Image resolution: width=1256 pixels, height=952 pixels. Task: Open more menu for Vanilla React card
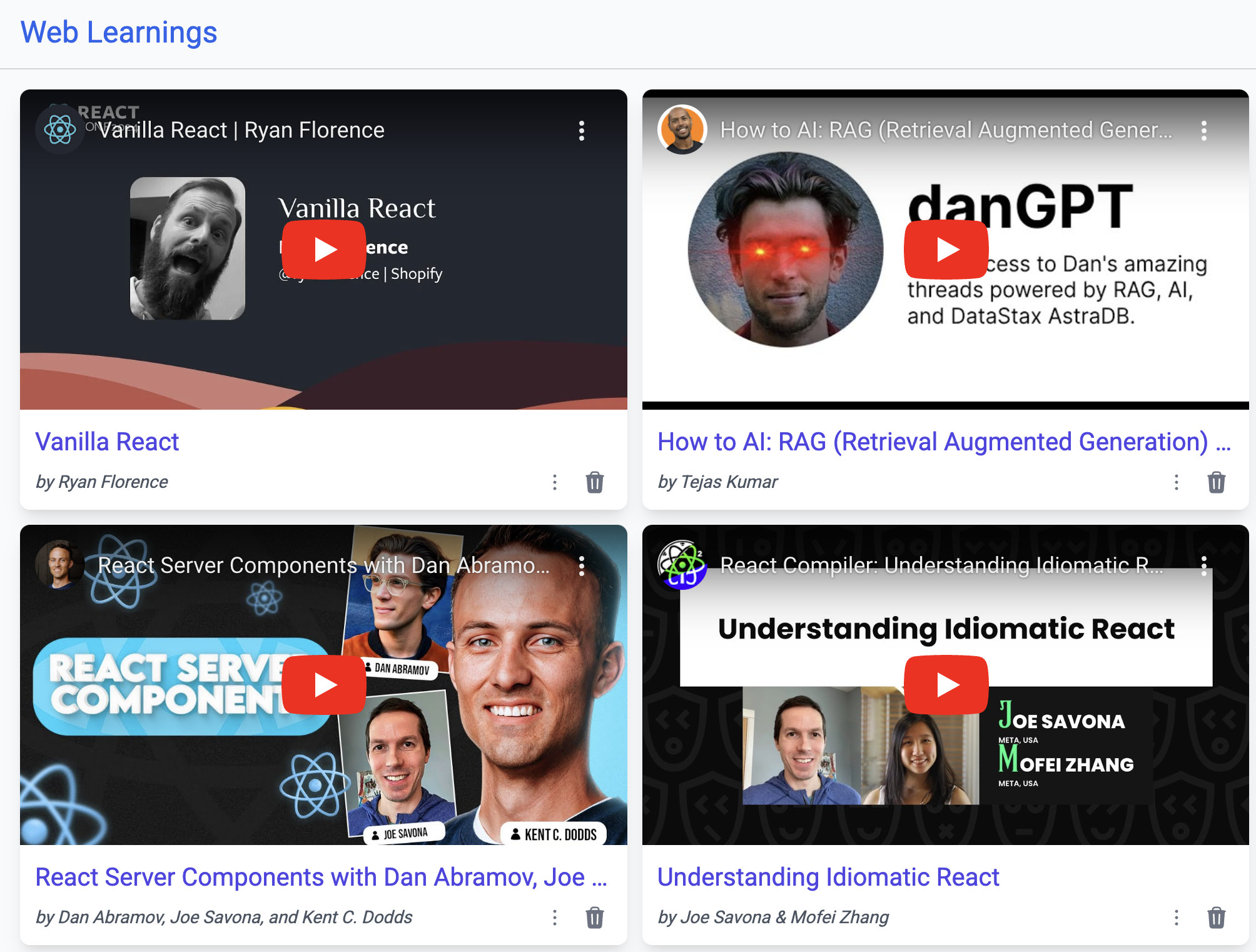[x=555, y=482]
